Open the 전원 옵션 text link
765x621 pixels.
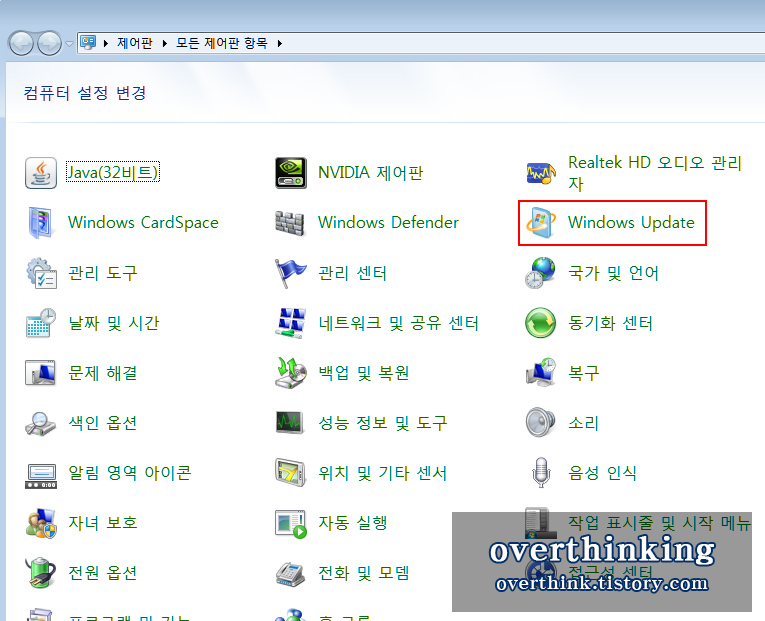(x=102, y=573)
